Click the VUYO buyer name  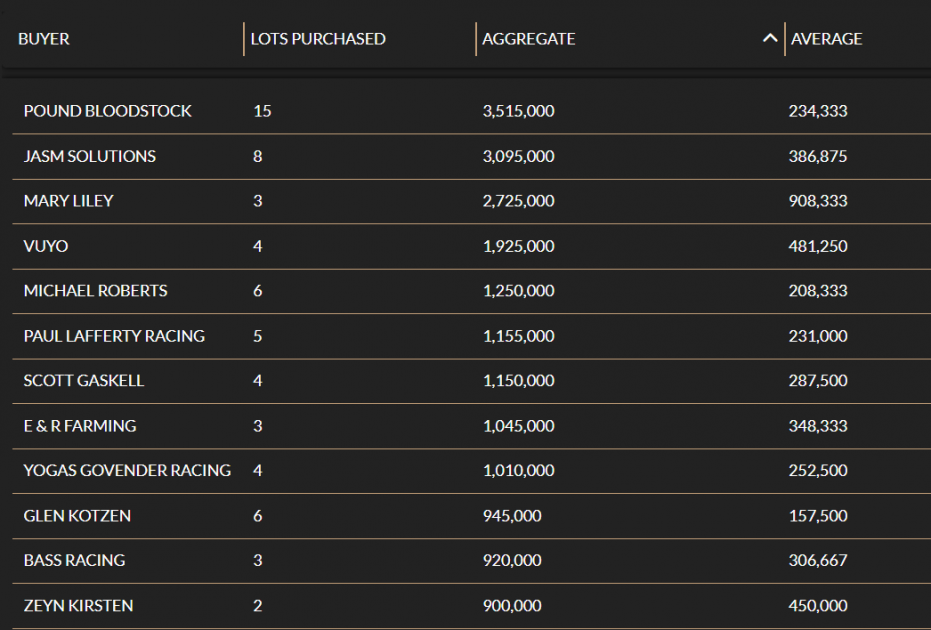click(x=46, y=246)
